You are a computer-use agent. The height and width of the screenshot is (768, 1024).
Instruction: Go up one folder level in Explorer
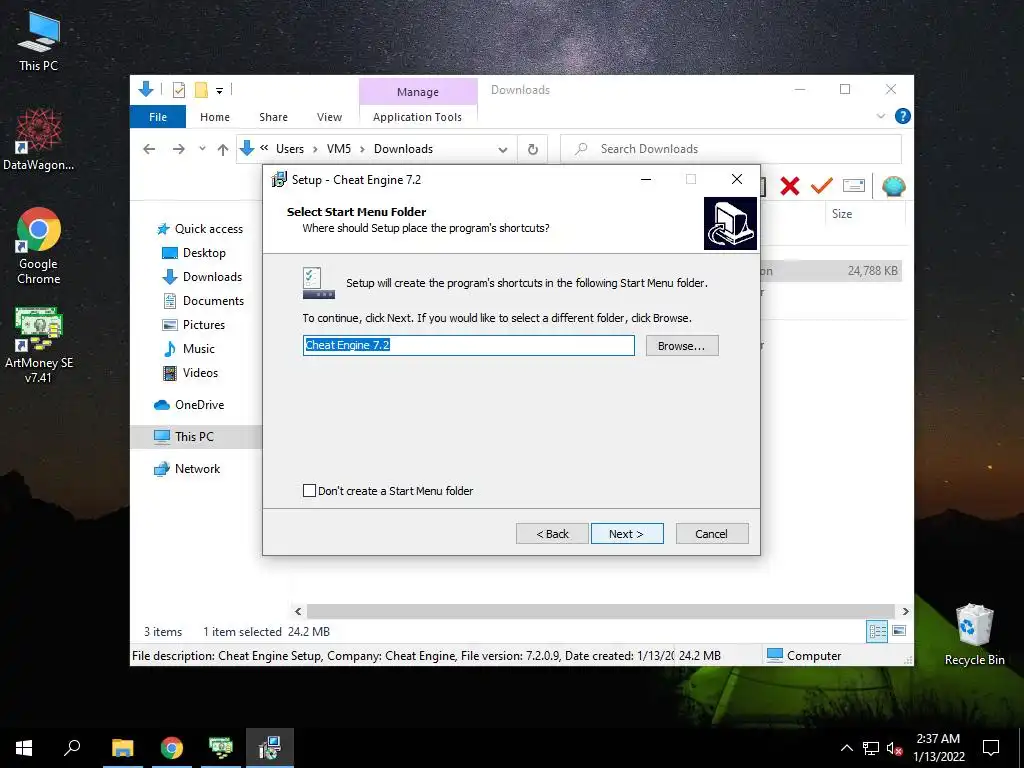coord(223,149)
